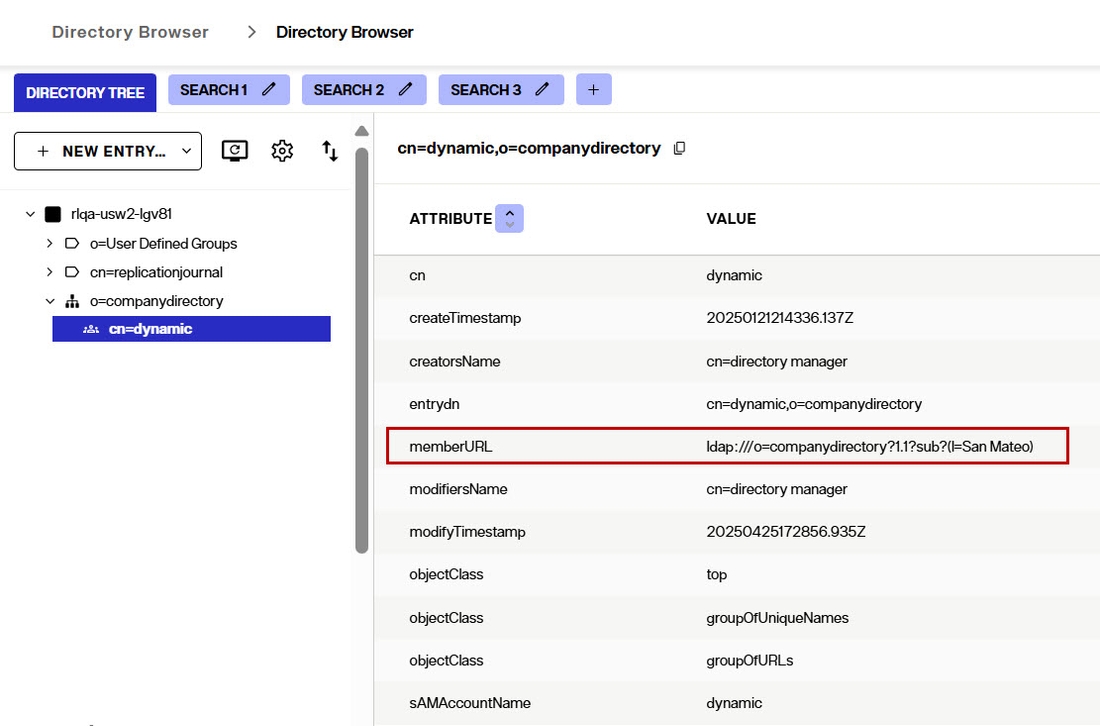Refresh the directory tree view

234,150
